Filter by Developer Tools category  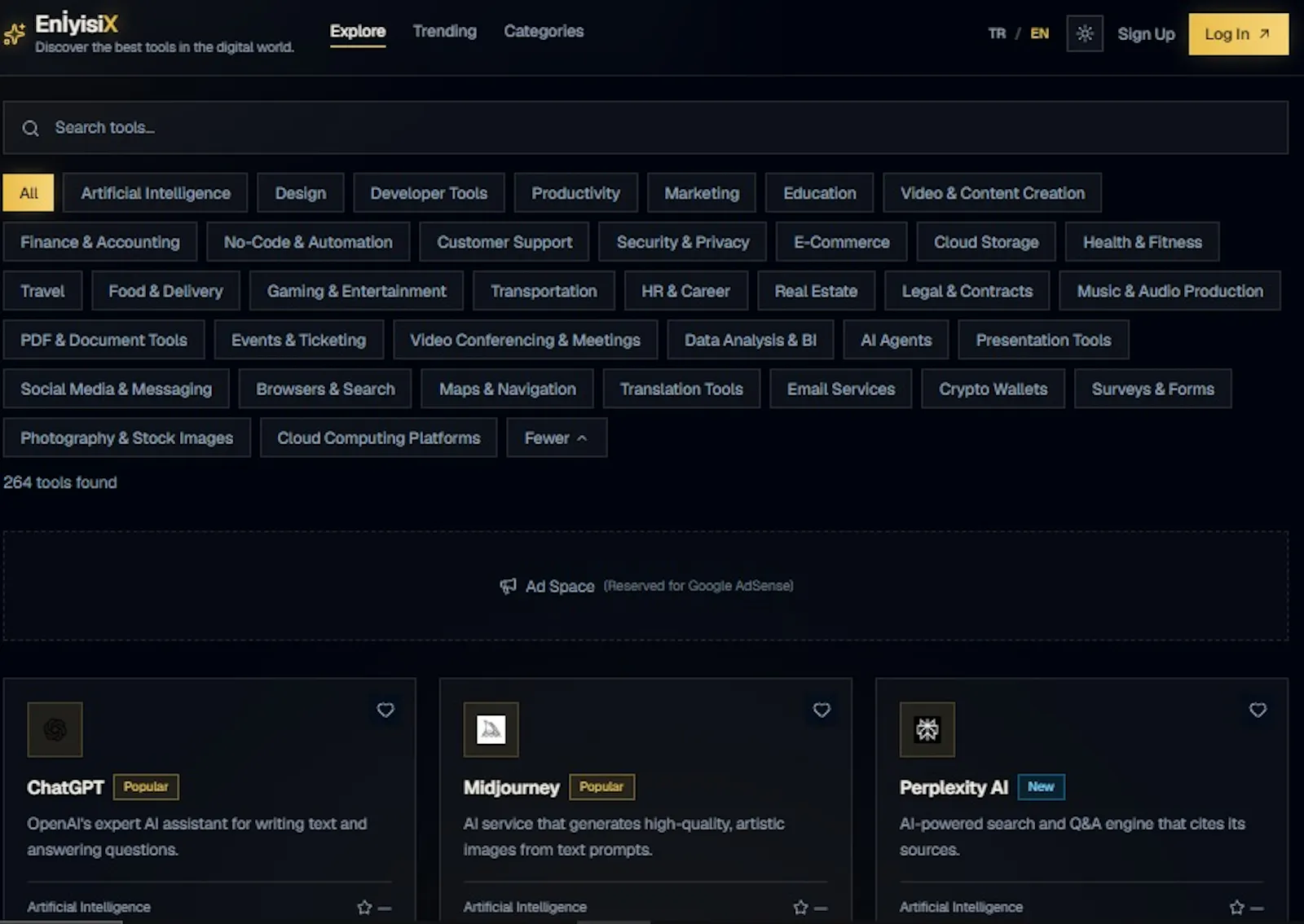(429, 193)
